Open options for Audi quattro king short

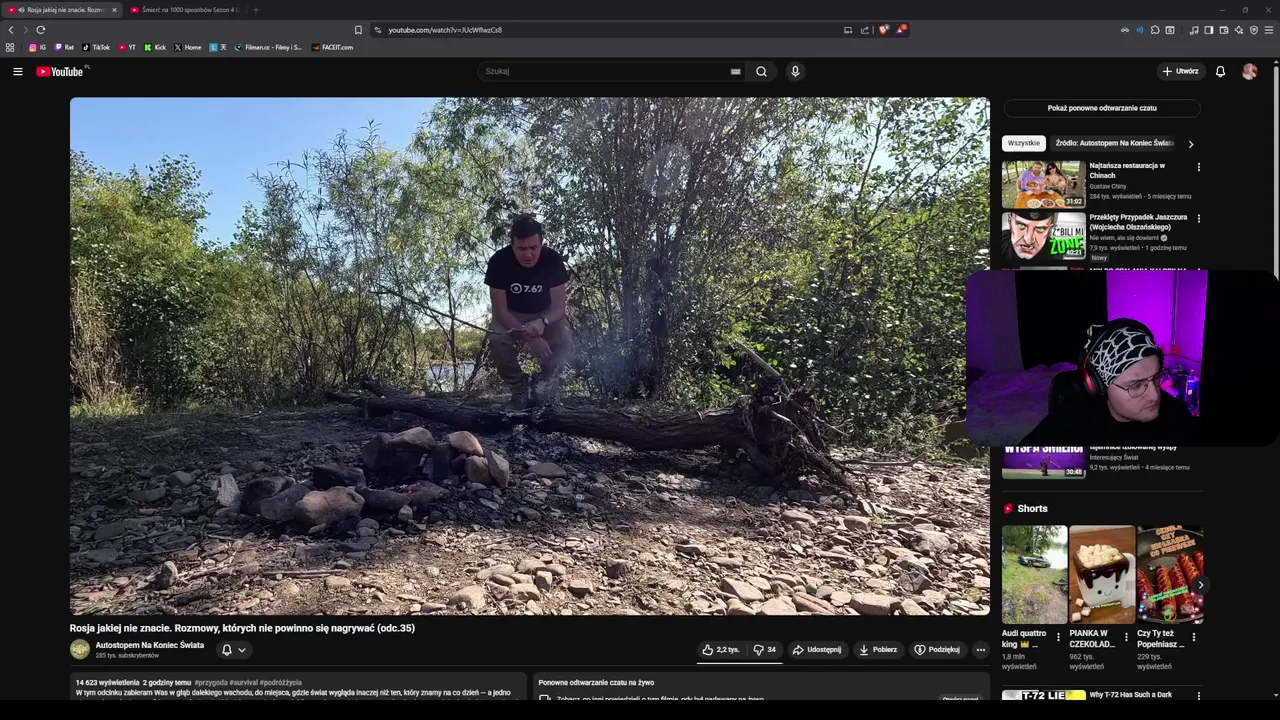click(x=1058, y=636)
